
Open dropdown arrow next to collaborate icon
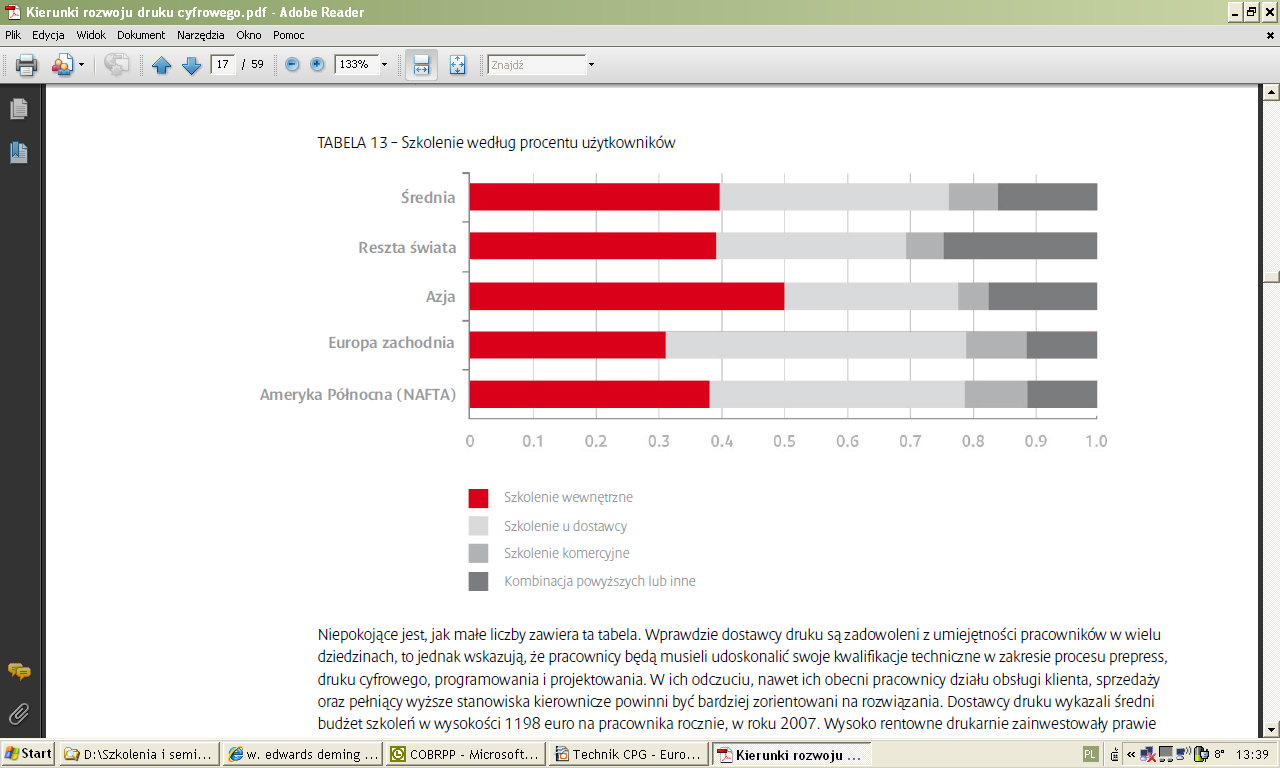[82, 65]
